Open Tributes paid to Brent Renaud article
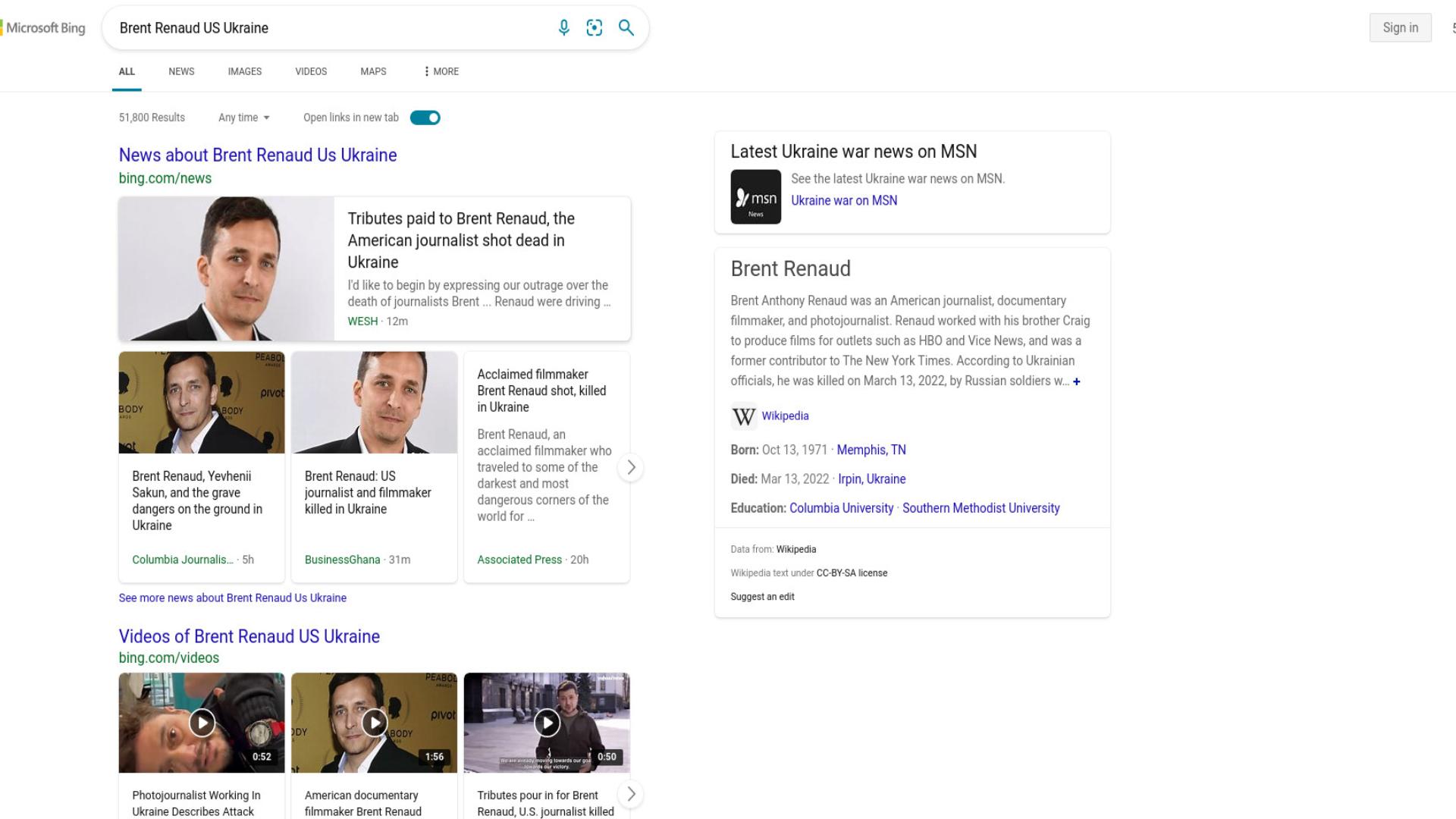This screenshot has height=819, width=1456. point(461,240)
